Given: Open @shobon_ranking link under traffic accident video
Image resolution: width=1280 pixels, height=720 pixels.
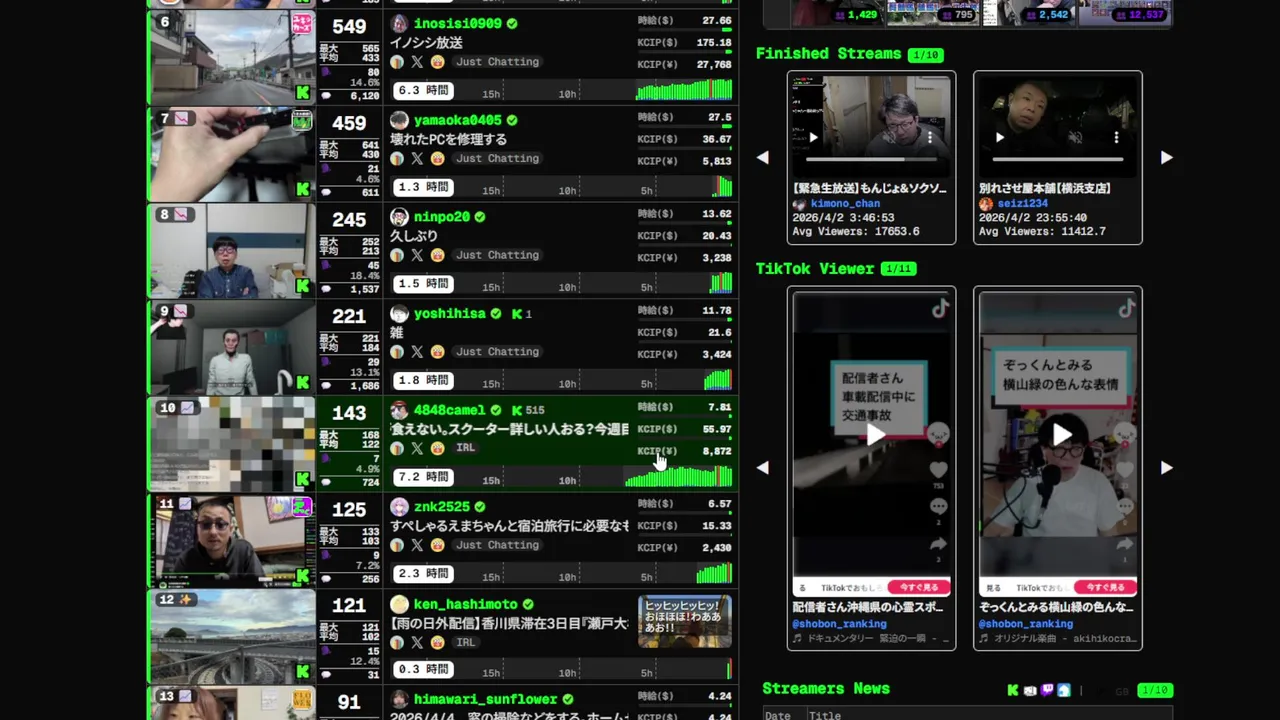Looking at the screenshot, I should pyautogui.click(x=839, y=624).
